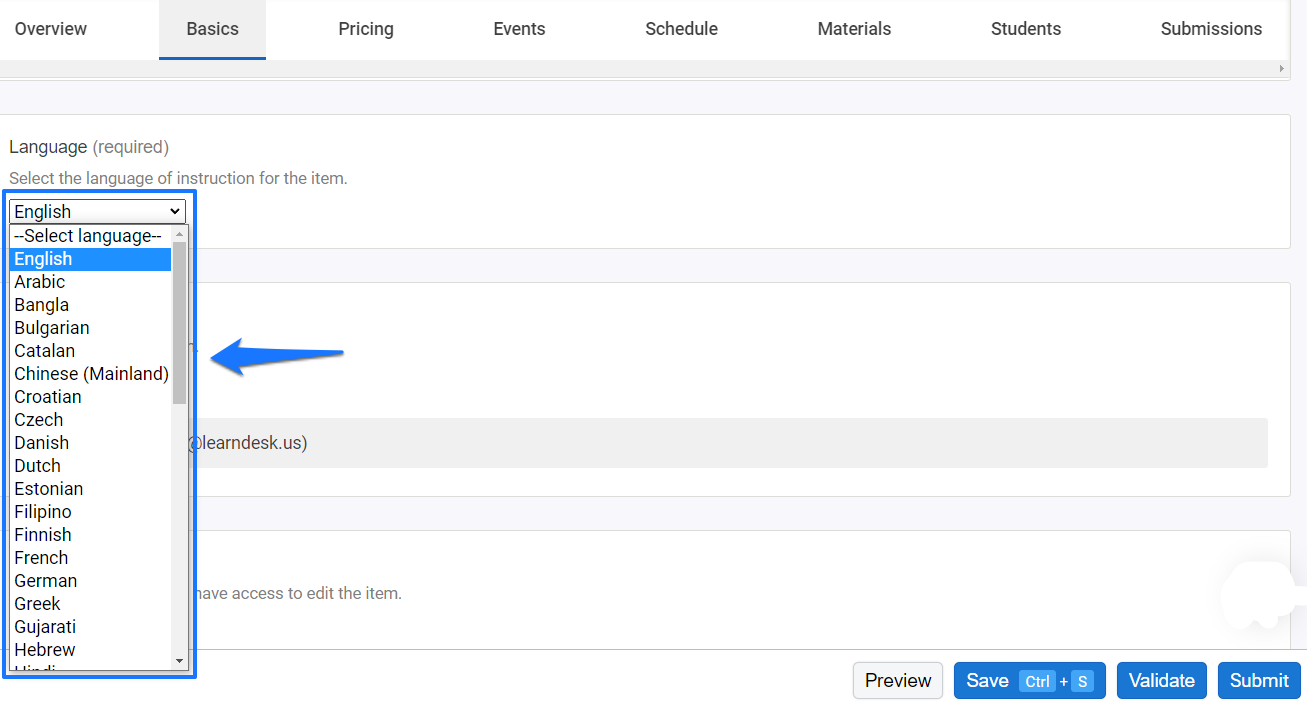
Task: Open the Overview tab
Action: pos(50,29)
